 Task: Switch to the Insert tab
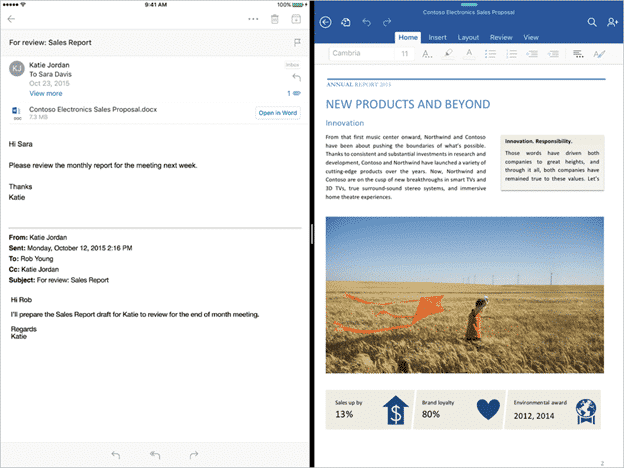pyautogui.click(x=437, y=37)
